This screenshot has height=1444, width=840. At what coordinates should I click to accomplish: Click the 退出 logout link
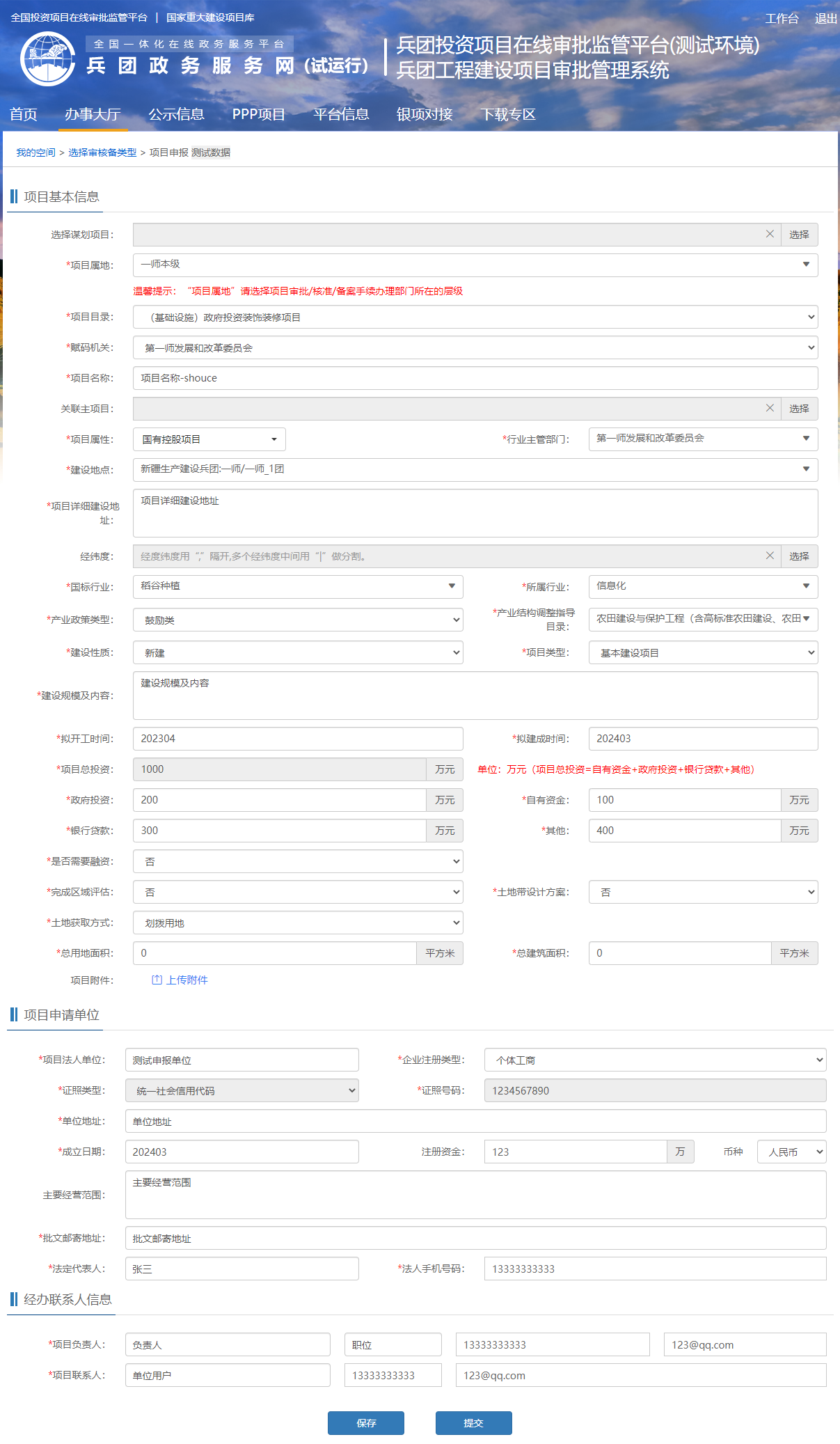pyautogui.click(x=825, y=19)
